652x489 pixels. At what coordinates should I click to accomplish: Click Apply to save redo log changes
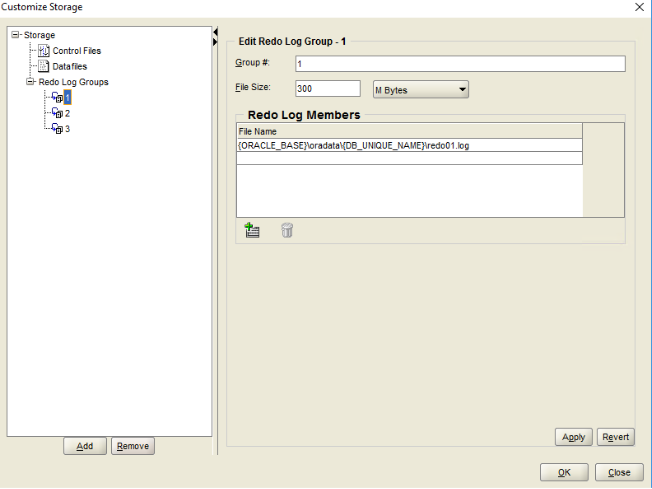(573, 437)
